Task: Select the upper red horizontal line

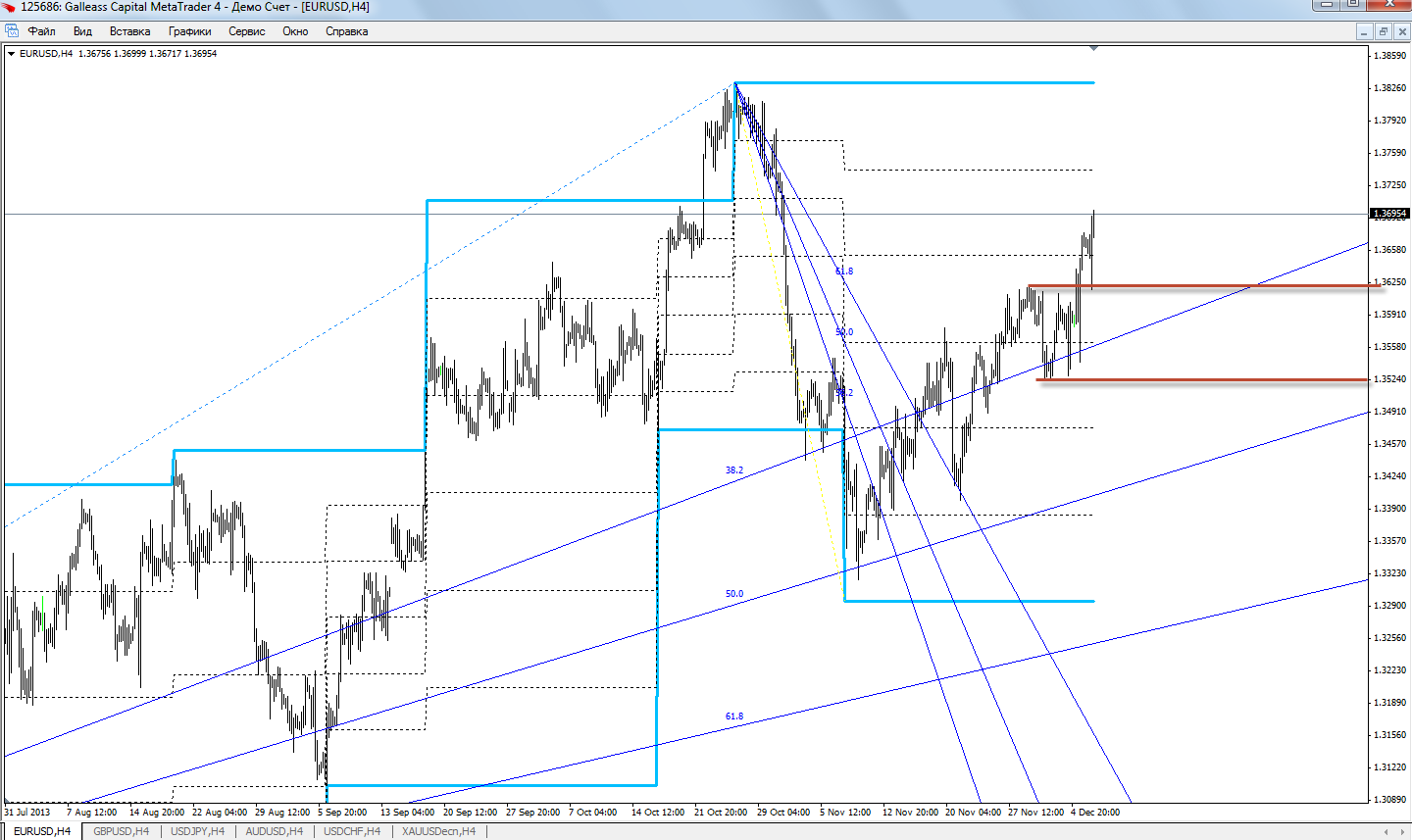Action: [x=1177, y=286]
